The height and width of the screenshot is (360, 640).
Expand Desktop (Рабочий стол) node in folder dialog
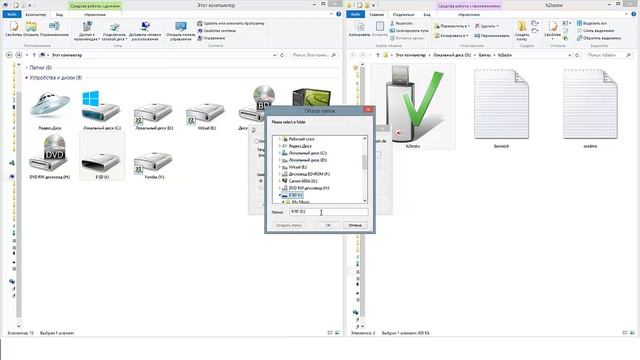coord(280,139)
